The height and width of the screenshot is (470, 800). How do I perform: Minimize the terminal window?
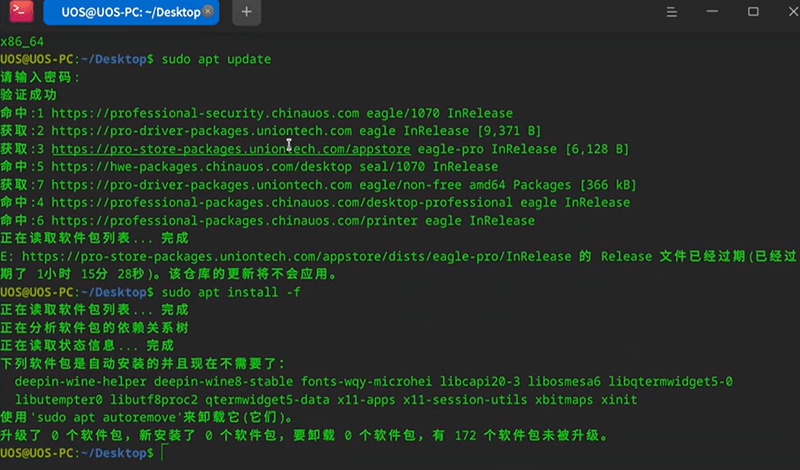tap(712, 11)
